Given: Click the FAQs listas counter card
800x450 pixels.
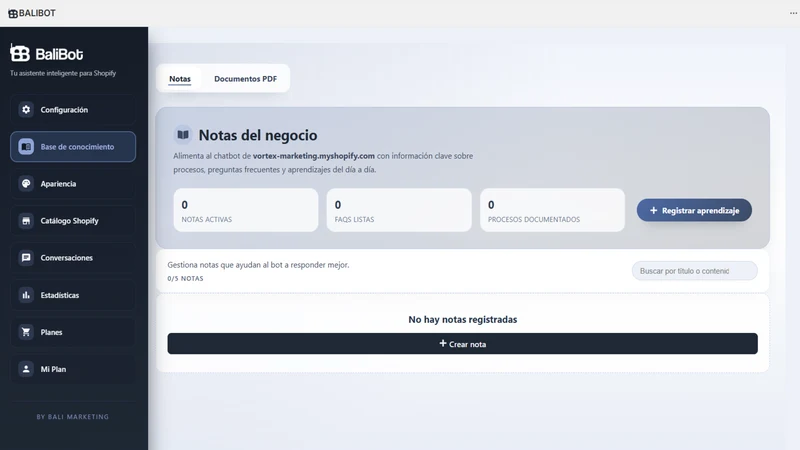Looking at the screenshot, I should click(399, 210).
